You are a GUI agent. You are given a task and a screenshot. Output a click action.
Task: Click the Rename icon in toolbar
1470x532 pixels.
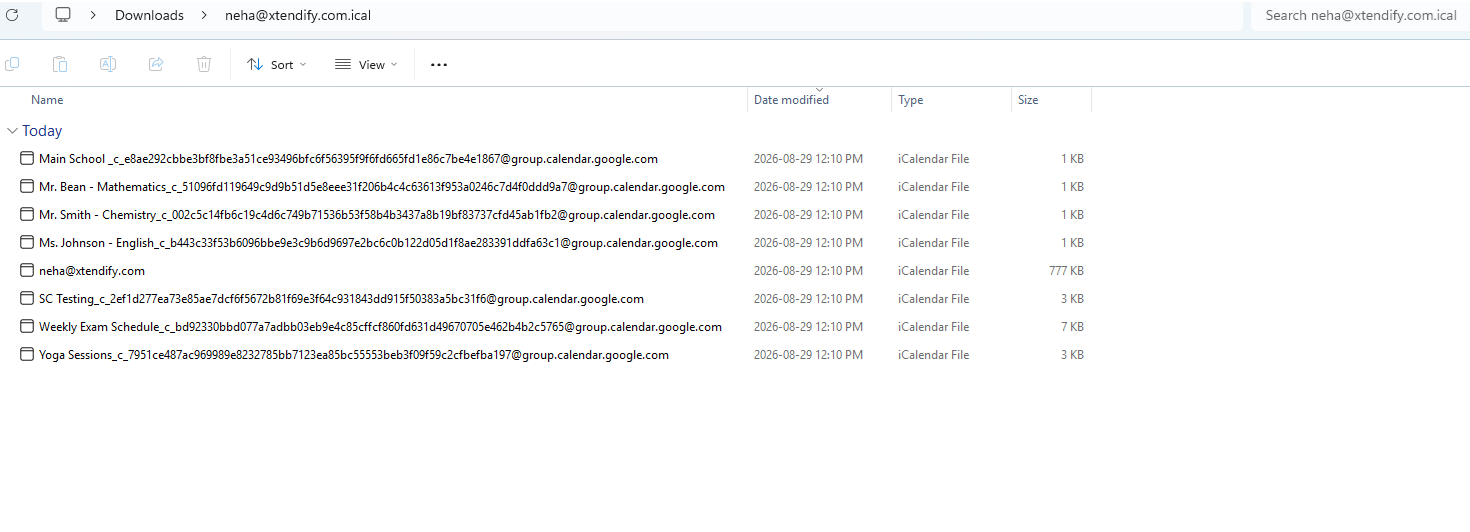(108, 64)
